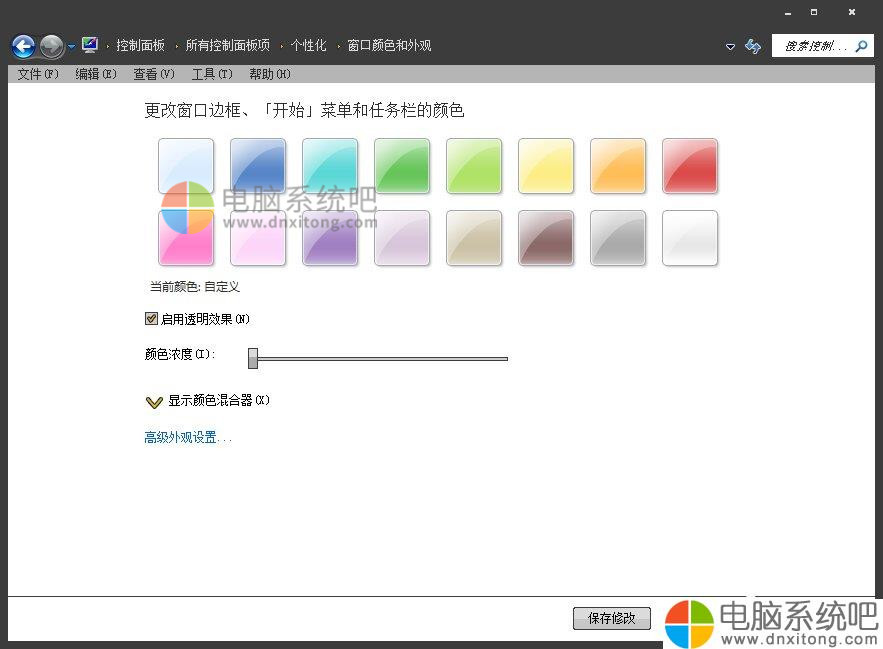This screenshot has width=883, height=649.
Task: Toggle the 启用透明效果 checkbox
Action: point(151,319)
